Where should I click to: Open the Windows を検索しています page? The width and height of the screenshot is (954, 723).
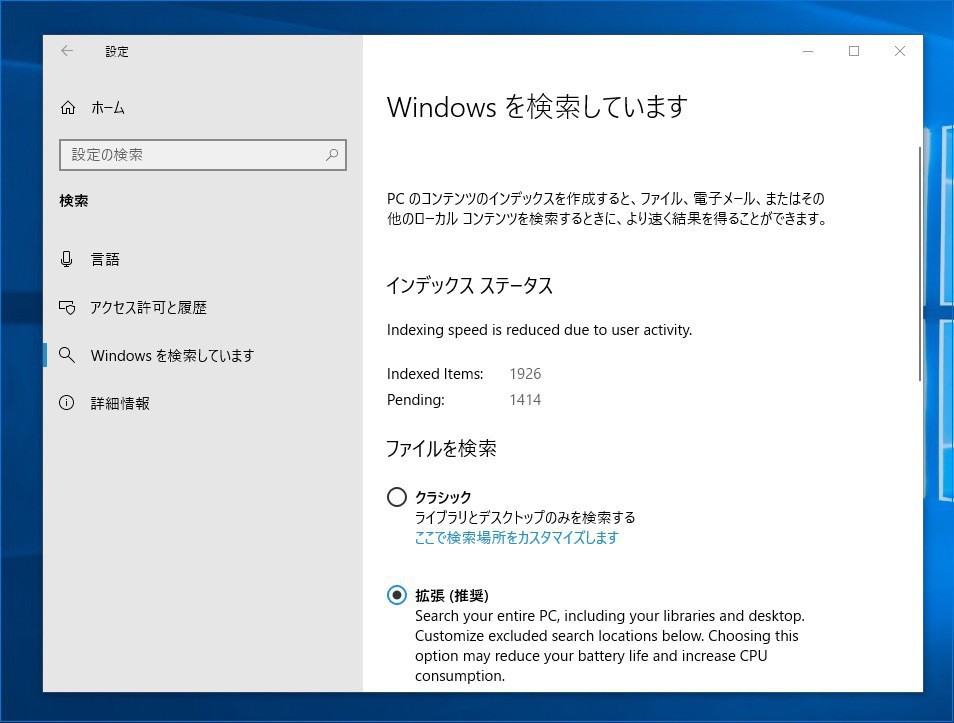coord(203,355)
